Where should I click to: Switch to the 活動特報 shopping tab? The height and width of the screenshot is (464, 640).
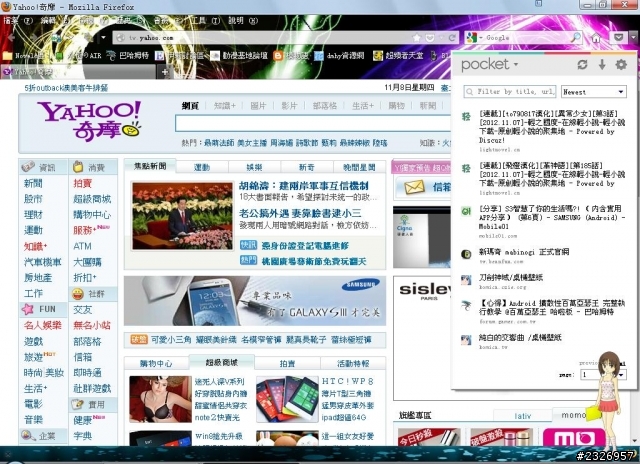pos(353,364)
